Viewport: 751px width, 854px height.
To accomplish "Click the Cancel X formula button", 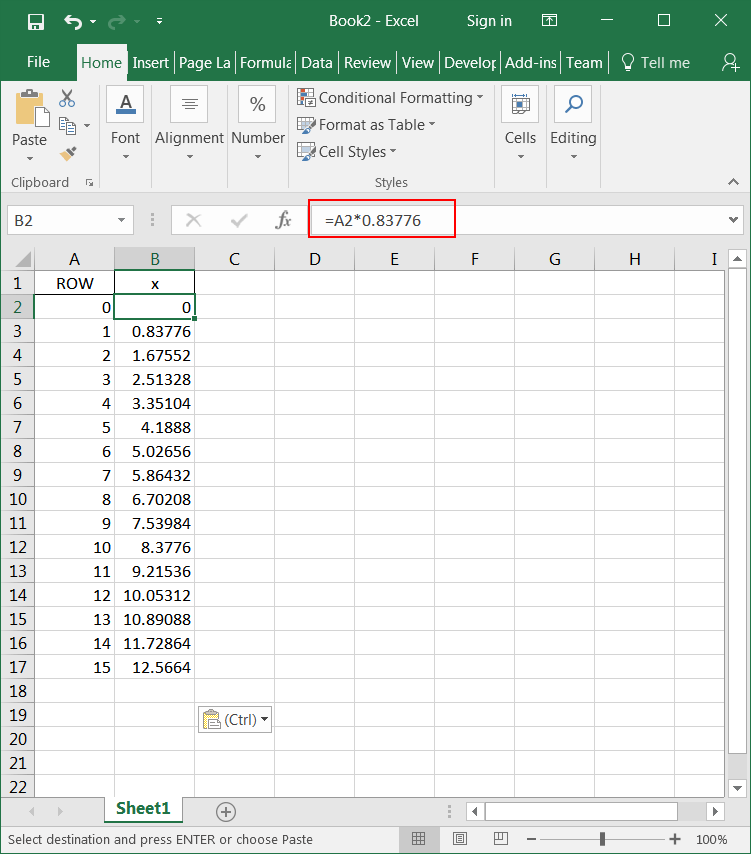I will (x=193, y=221).
